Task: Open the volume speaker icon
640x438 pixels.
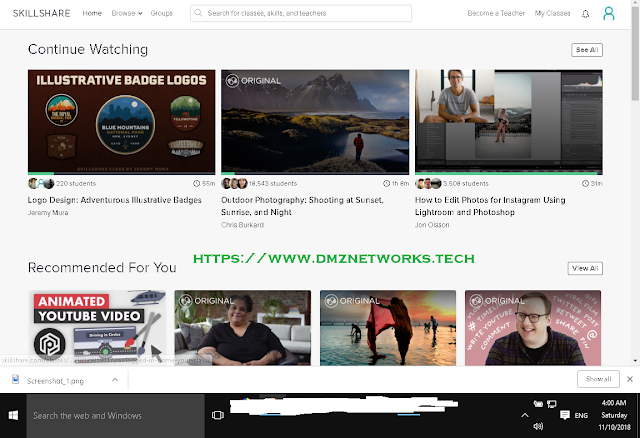Action: [538, 427]
